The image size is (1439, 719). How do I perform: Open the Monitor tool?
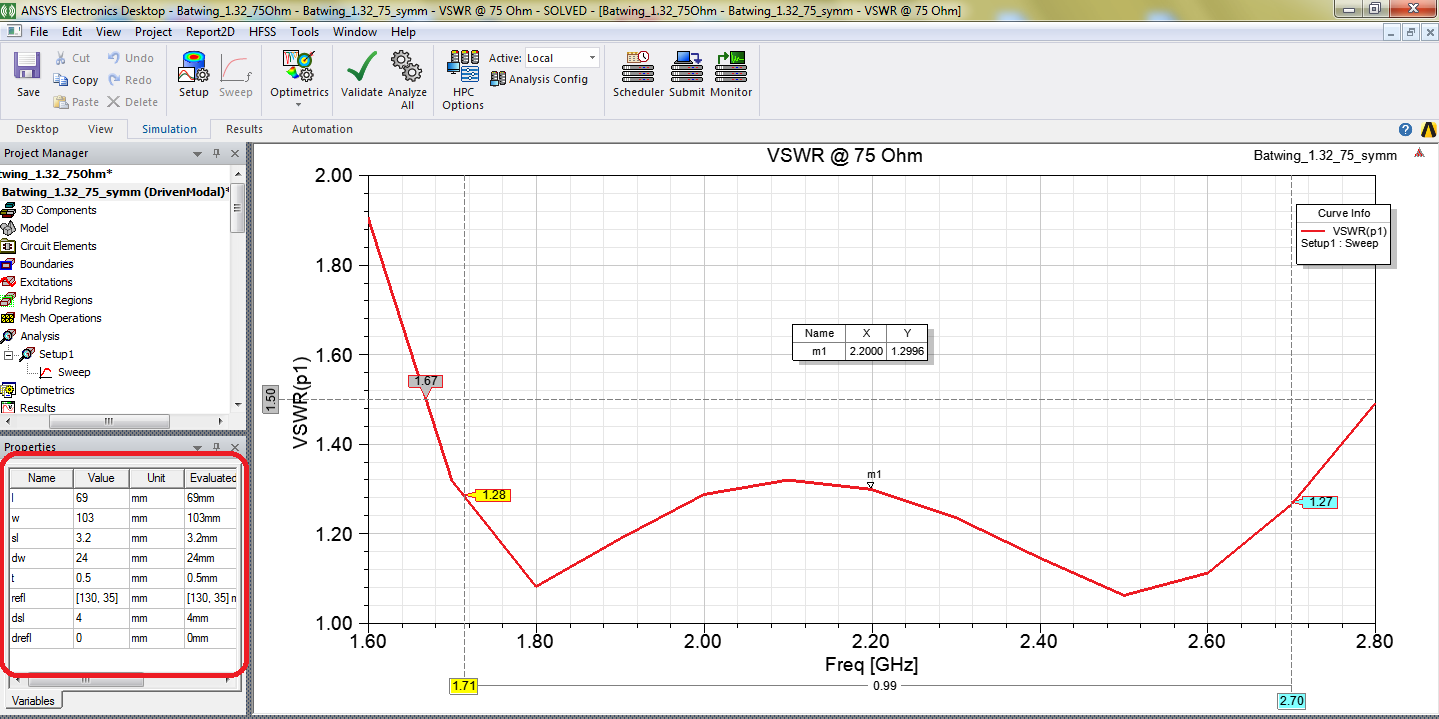point(731,75)
